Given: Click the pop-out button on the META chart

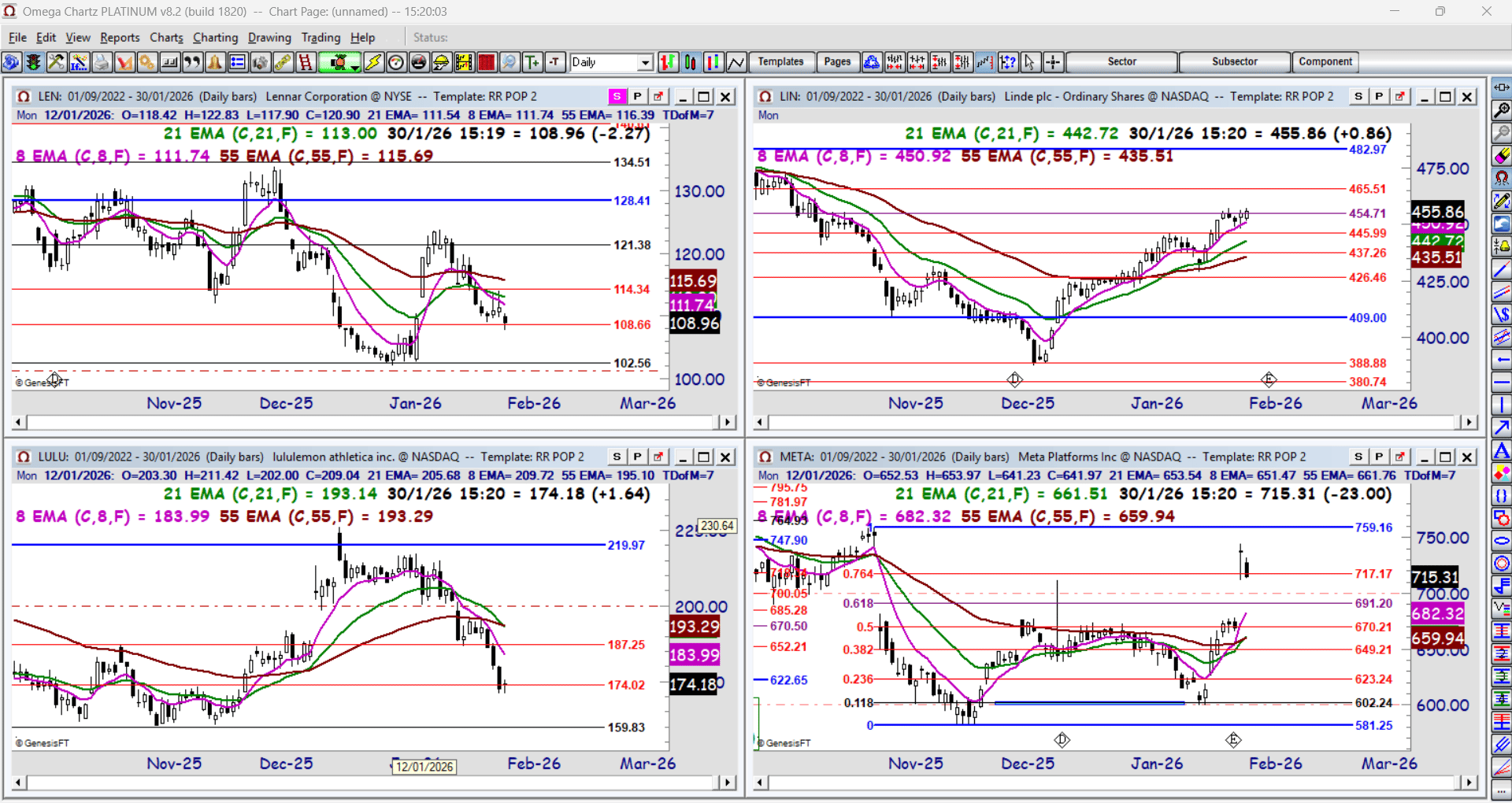Looking at the screenshot, I should pyautogui.click(x=1399, y=457).
